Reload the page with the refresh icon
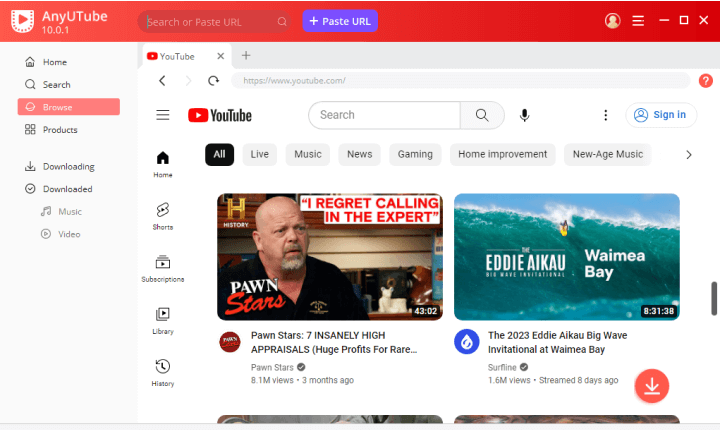The width and height of the screenshot is (720, 430). 214,81
